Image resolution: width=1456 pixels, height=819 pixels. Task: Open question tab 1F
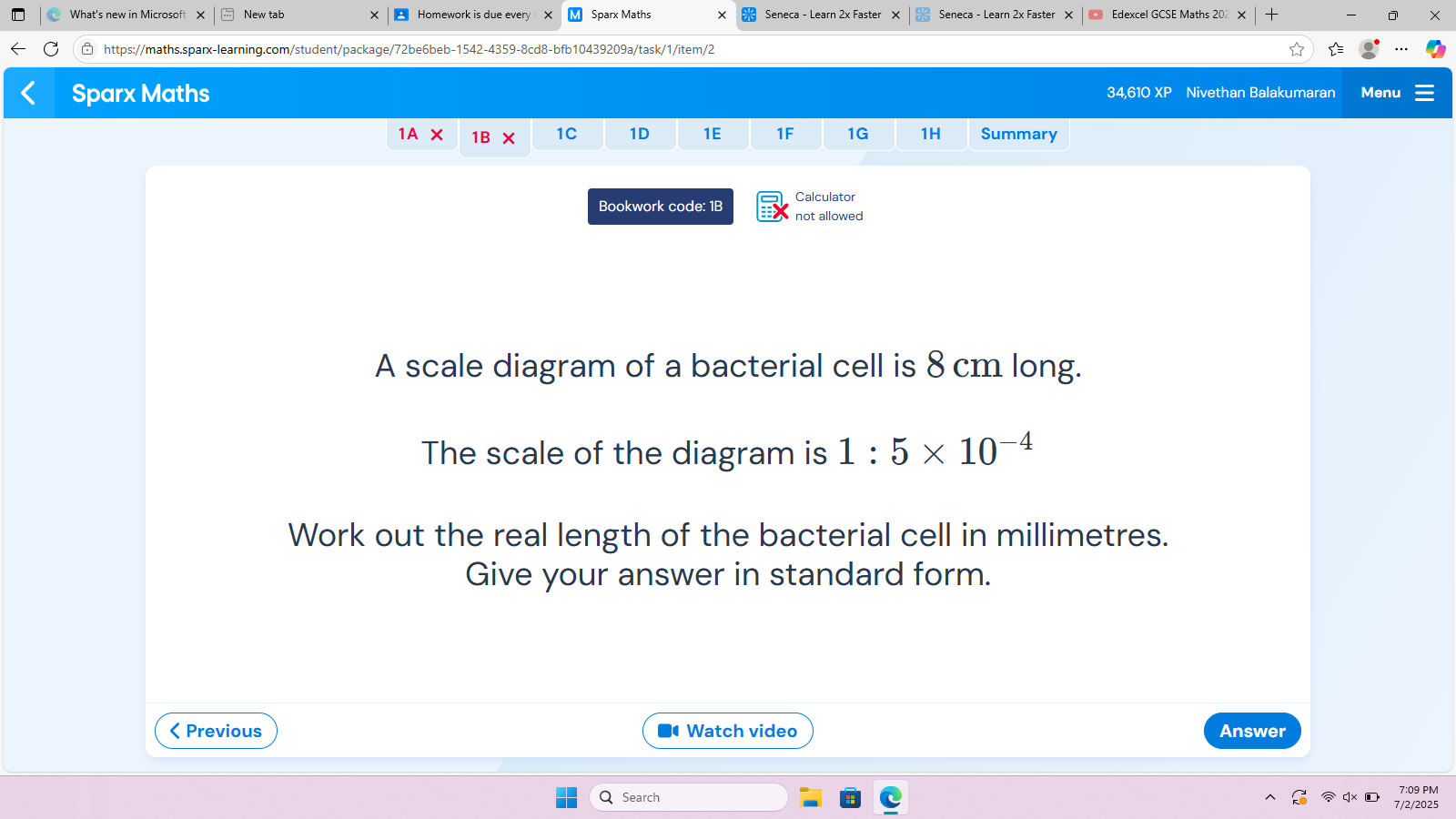coord(785,134)
